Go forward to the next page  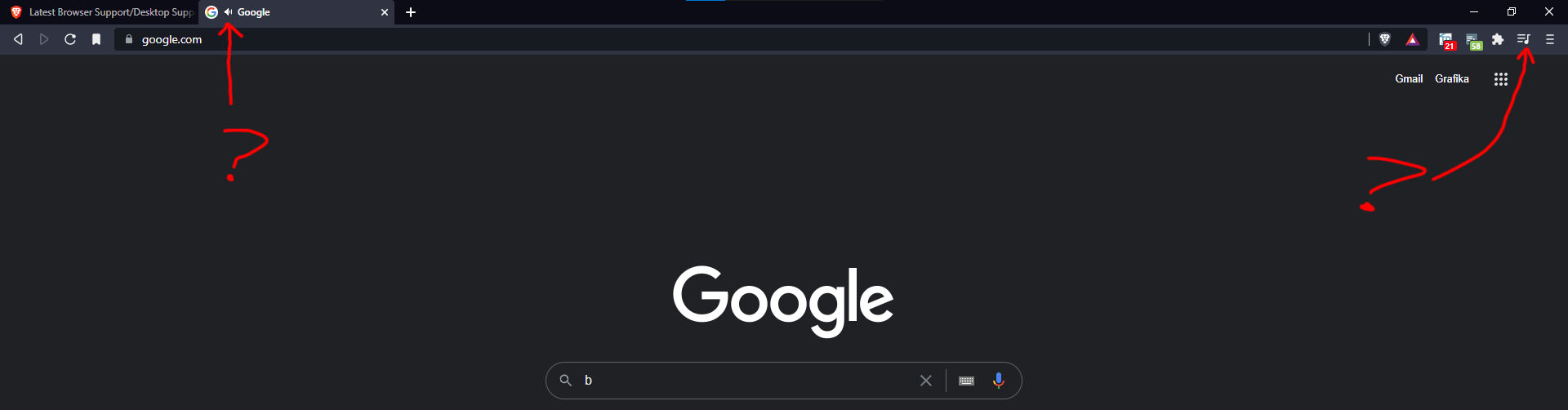44,39
